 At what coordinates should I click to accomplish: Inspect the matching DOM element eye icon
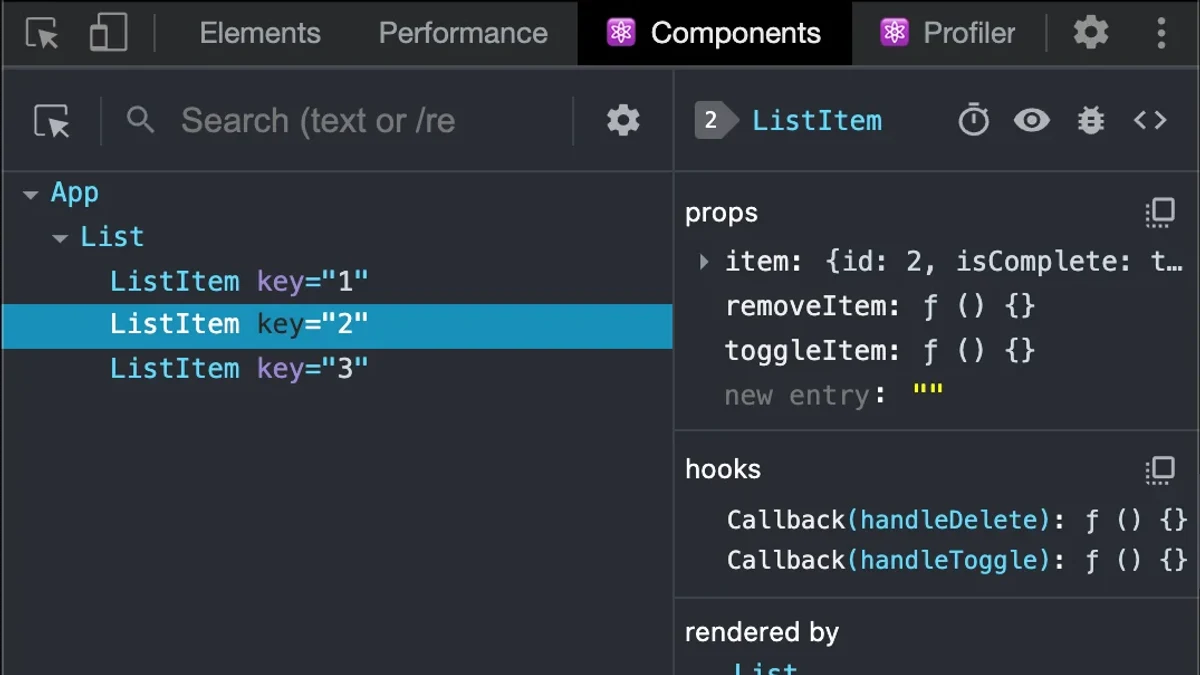coord(1031,121)
